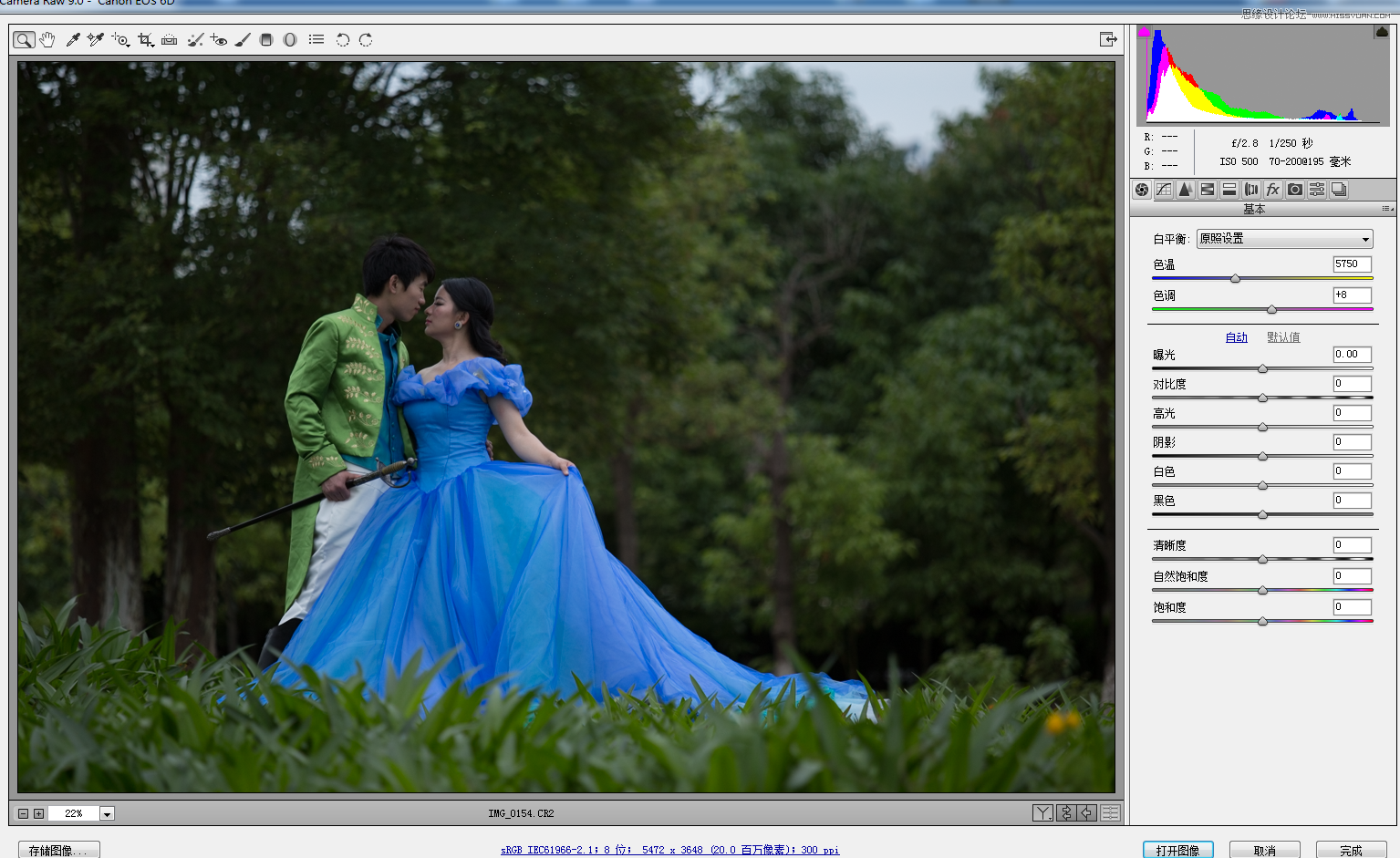Cycle before/after preview views
Viewport: 1400px width, 858px height.
tap(1042, 812)
